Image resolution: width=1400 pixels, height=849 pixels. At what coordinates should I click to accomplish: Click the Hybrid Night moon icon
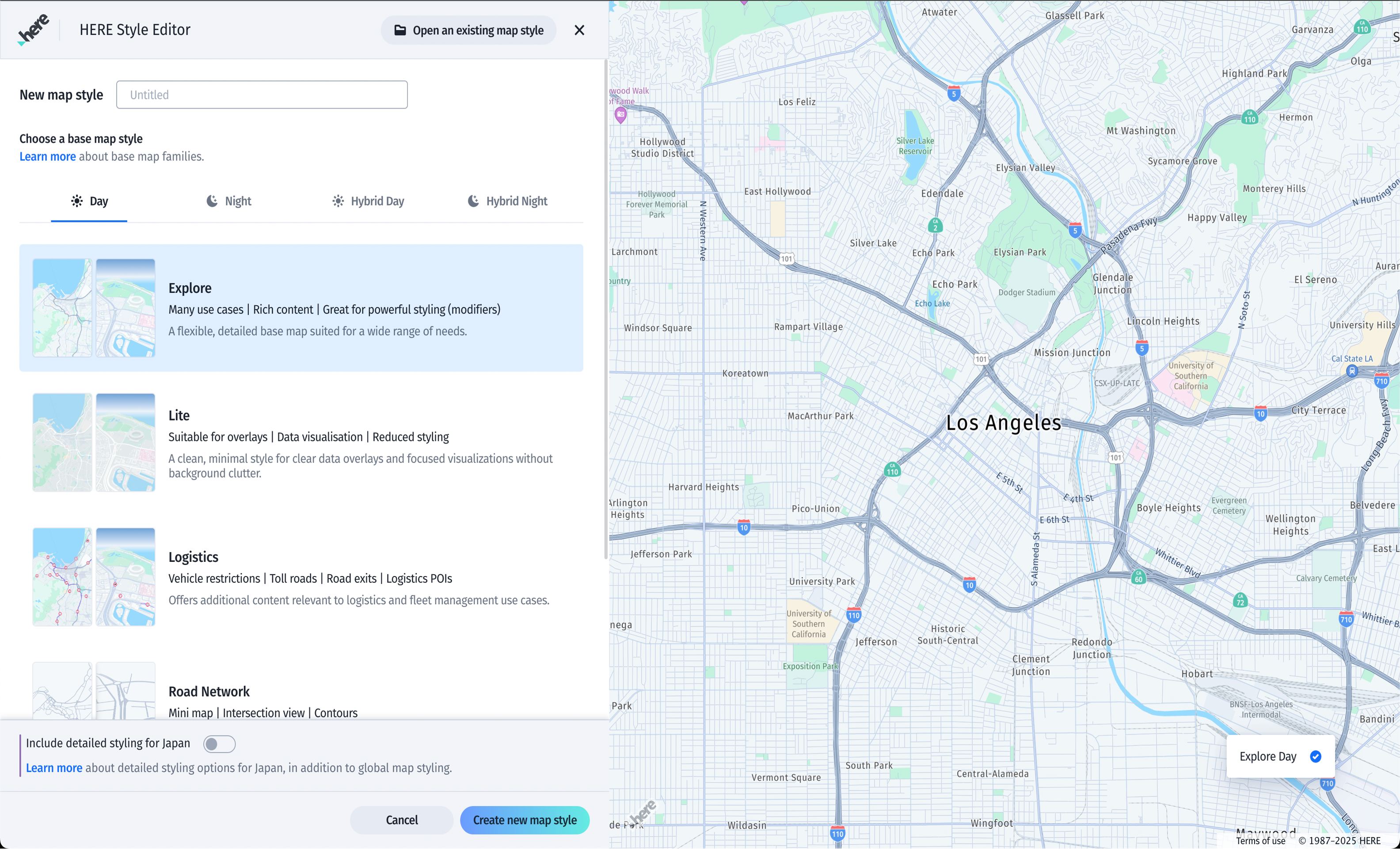pyautogui.click(x=473, y=201)
